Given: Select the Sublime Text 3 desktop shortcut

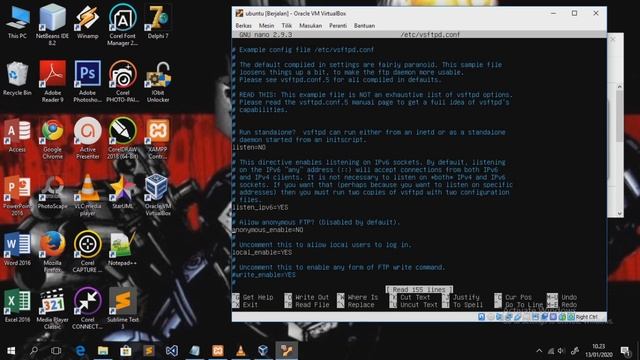Looking at the screenshot, I should click(122, 309).
